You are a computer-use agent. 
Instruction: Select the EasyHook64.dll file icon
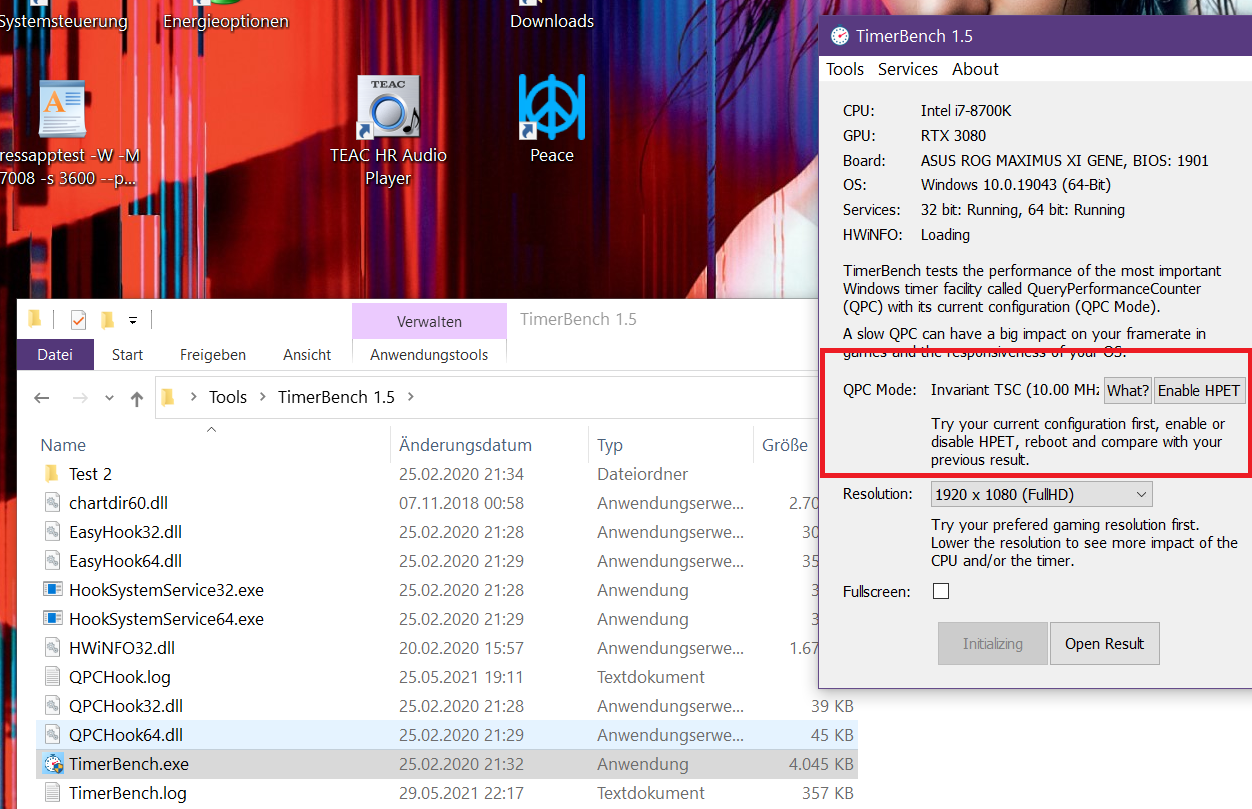(x=53, y=560)
